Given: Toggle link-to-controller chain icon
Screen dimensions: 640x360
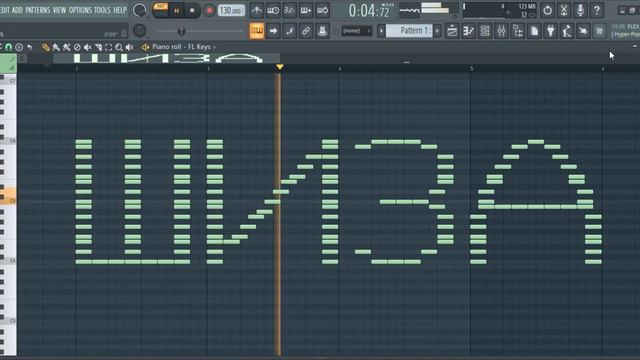Looking at the screenshot, I should coord(306,31).
